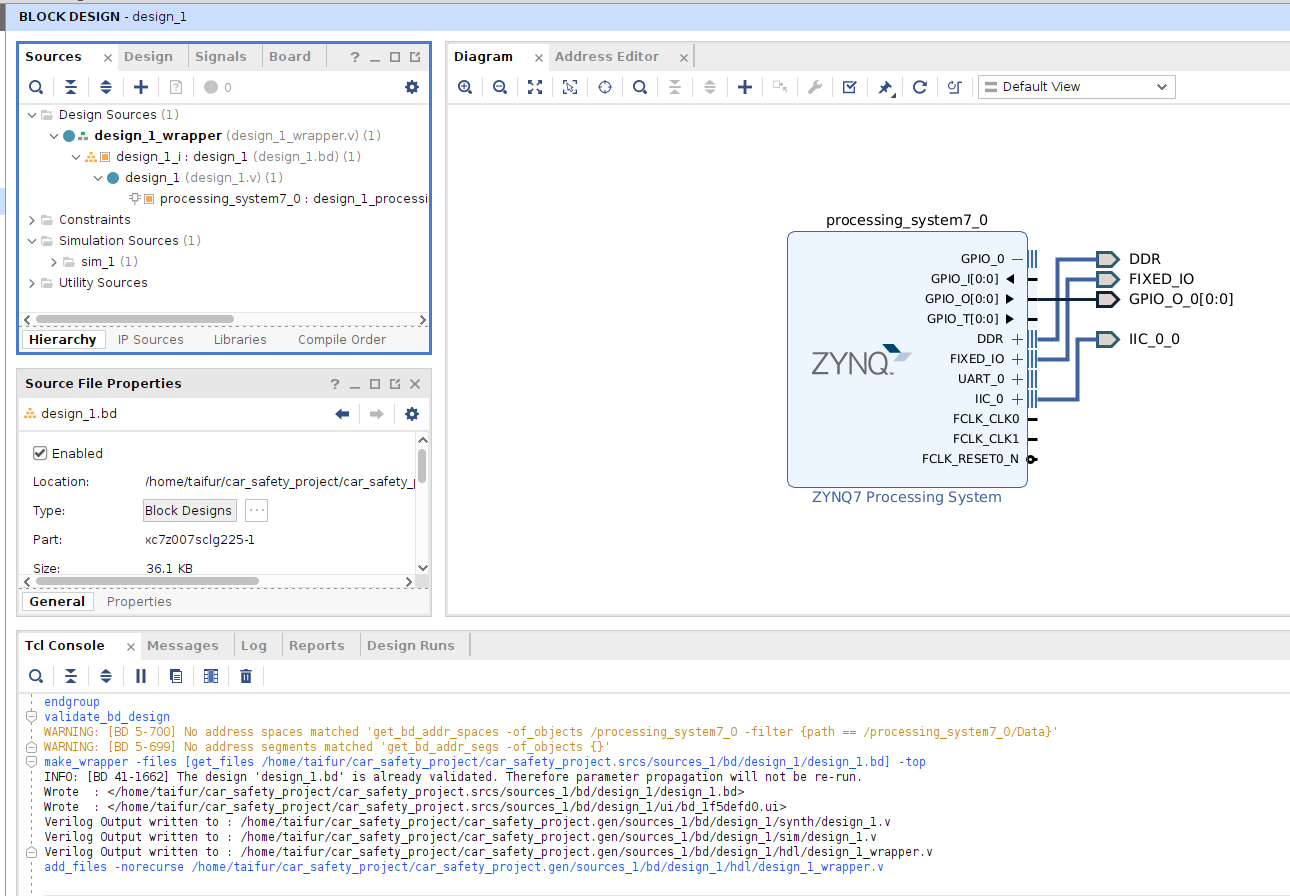Viewport: 1290px width, 896px height.
Task: Add IP to the block design
Action: [745, 87]
